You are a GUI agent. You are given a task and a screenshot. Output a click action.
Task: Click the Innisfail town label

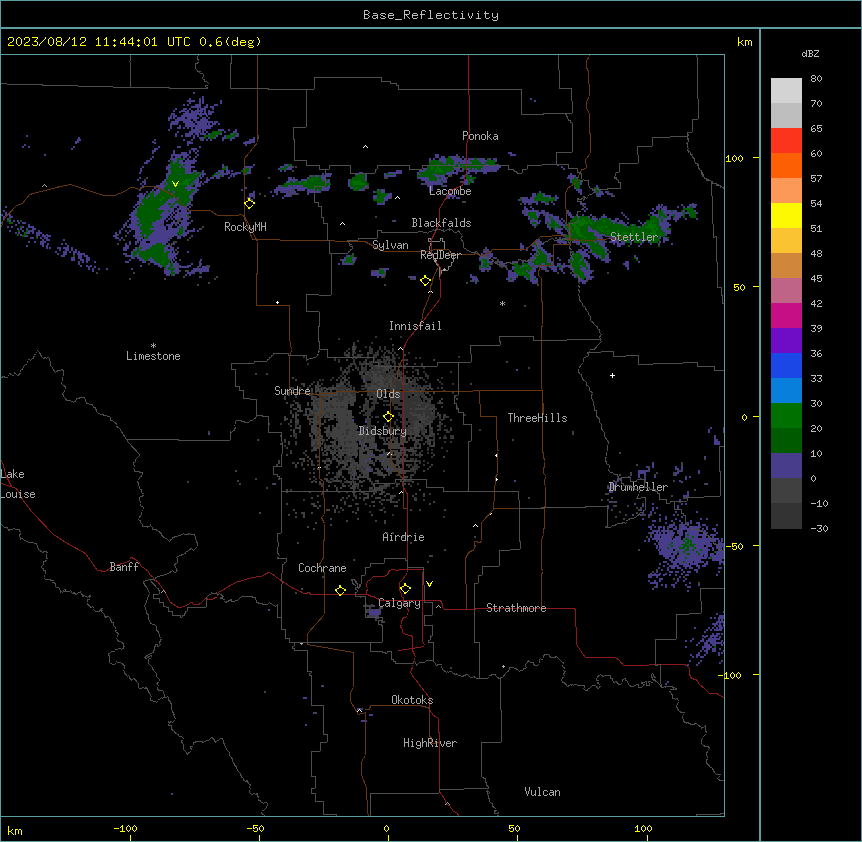(x=415, y=326)
